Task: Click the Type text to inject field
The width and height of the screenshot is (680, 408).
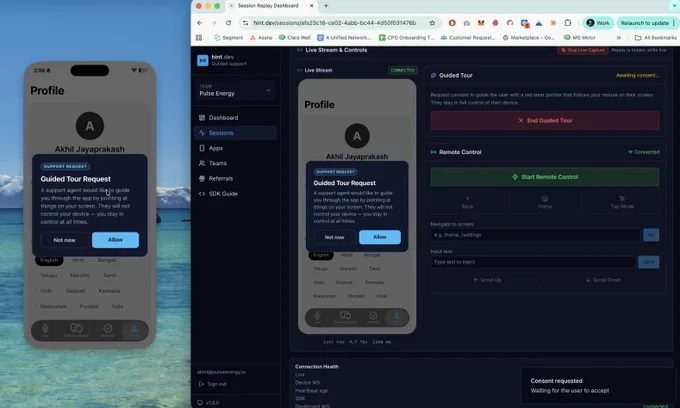Action: click(x=533, y=262)
